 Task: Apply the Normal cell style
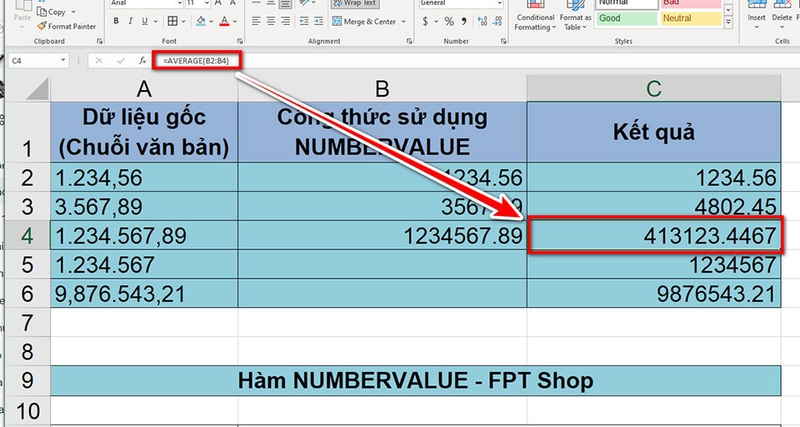click(627, 4)
